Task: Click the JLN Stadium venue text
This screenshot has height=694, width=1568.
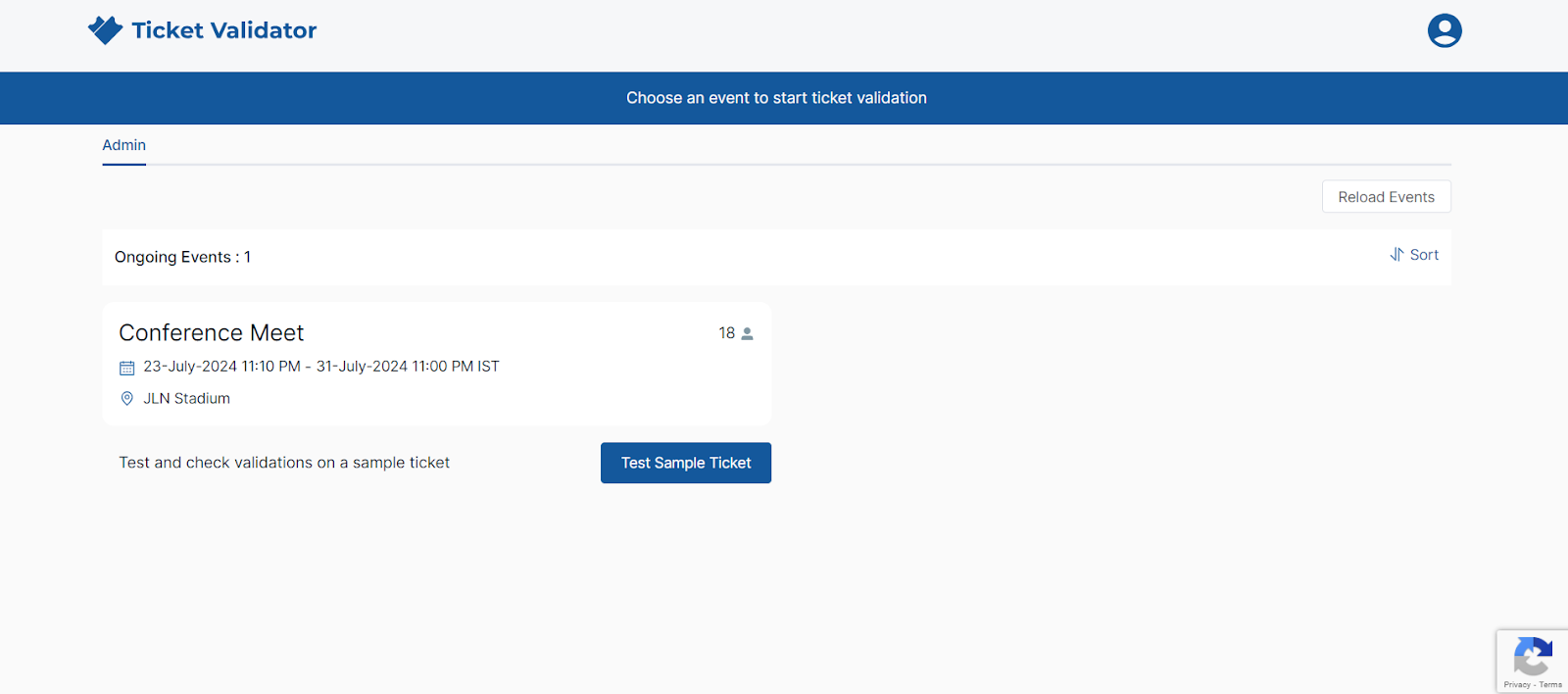Action: (x=187, y=398)
